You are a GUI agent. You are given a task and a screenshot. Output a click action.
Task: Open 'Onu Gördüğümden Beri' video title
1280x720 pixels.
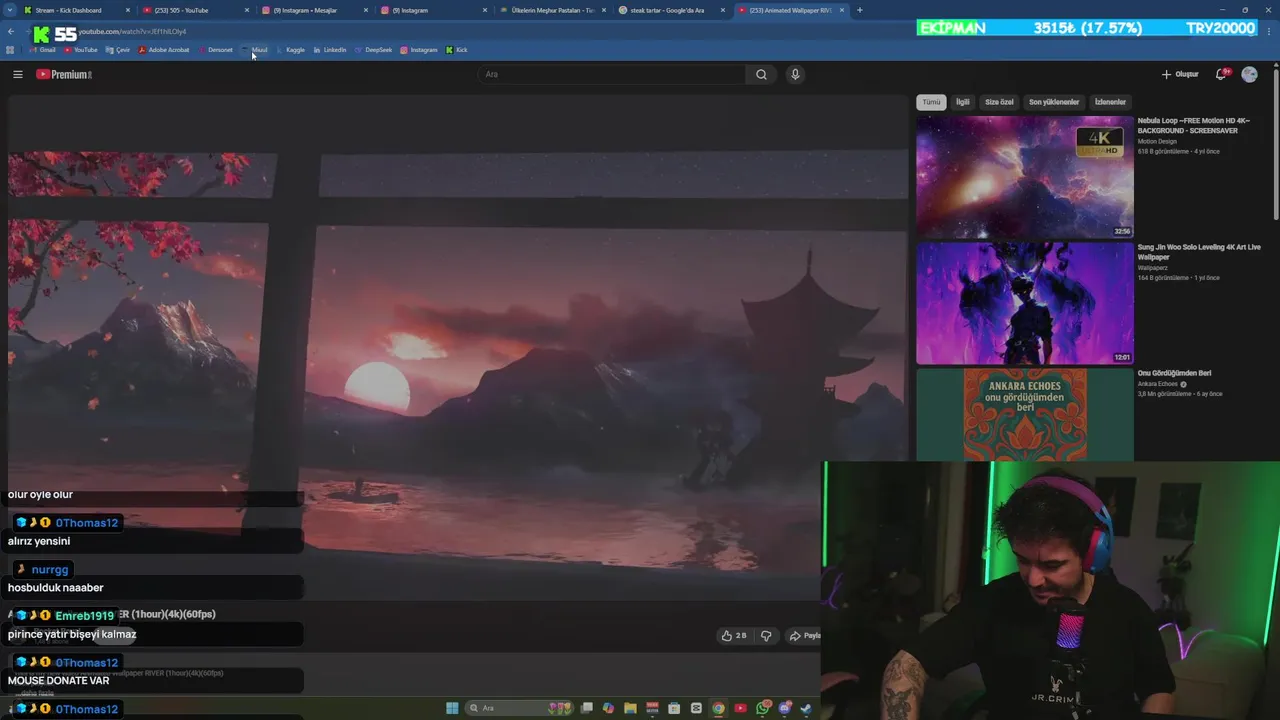point(1174,373)
